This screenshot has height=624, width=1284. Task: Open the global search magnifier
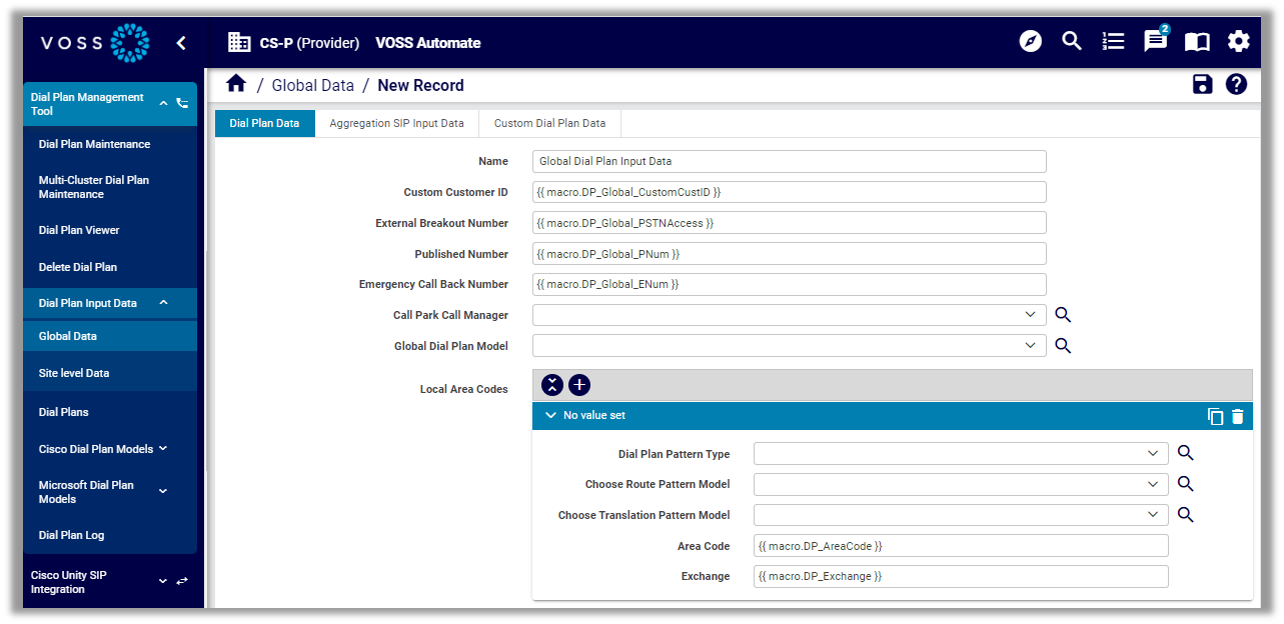point(1071,42)
